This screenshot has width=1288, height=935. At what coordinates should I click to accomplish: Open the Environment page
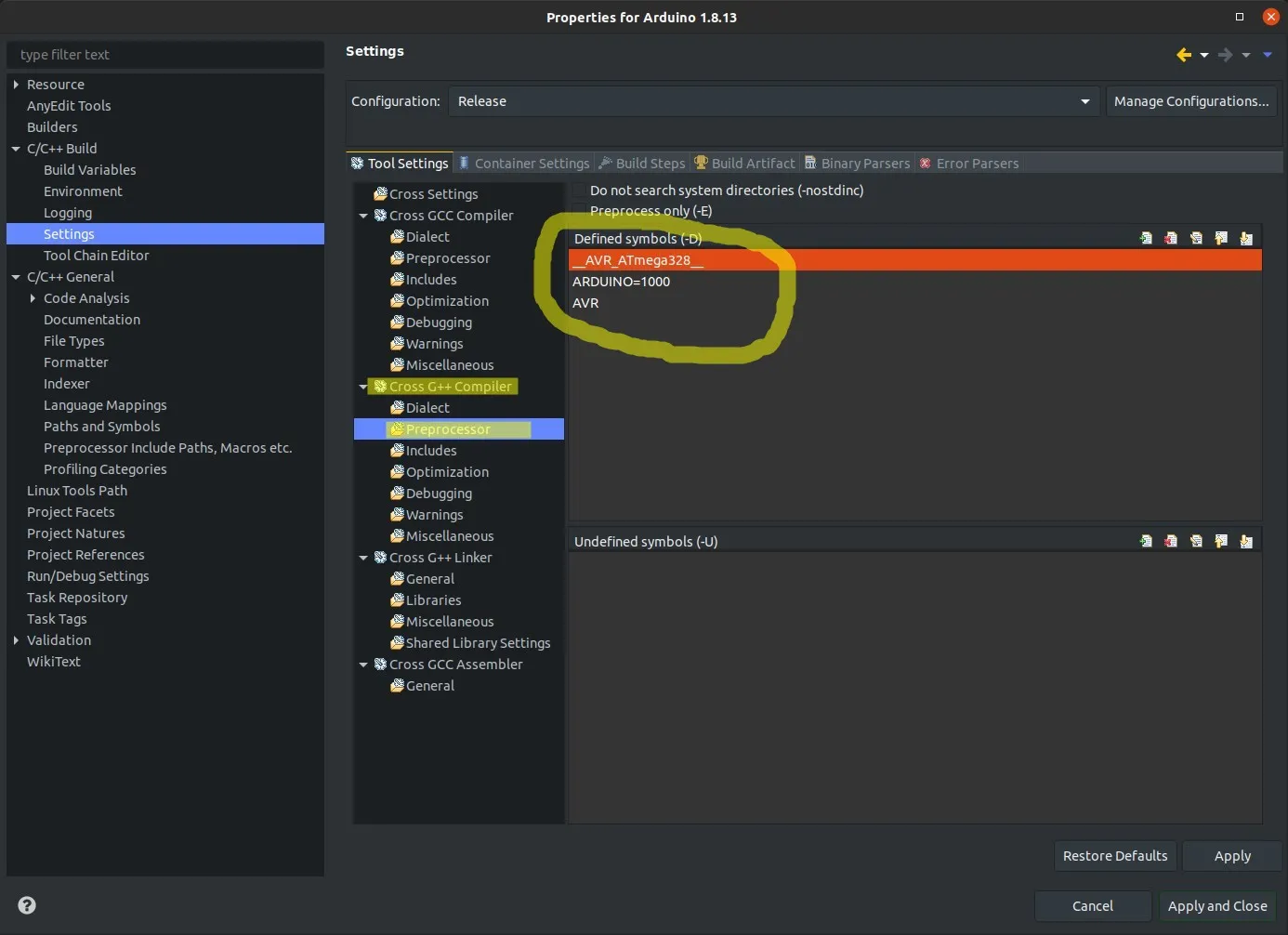coord(83,191)
